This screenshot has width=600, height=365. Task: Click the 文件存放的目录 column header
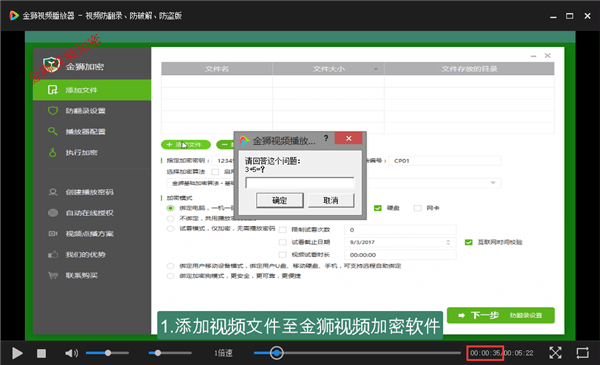pyautogui.click(x=470, y=69)
